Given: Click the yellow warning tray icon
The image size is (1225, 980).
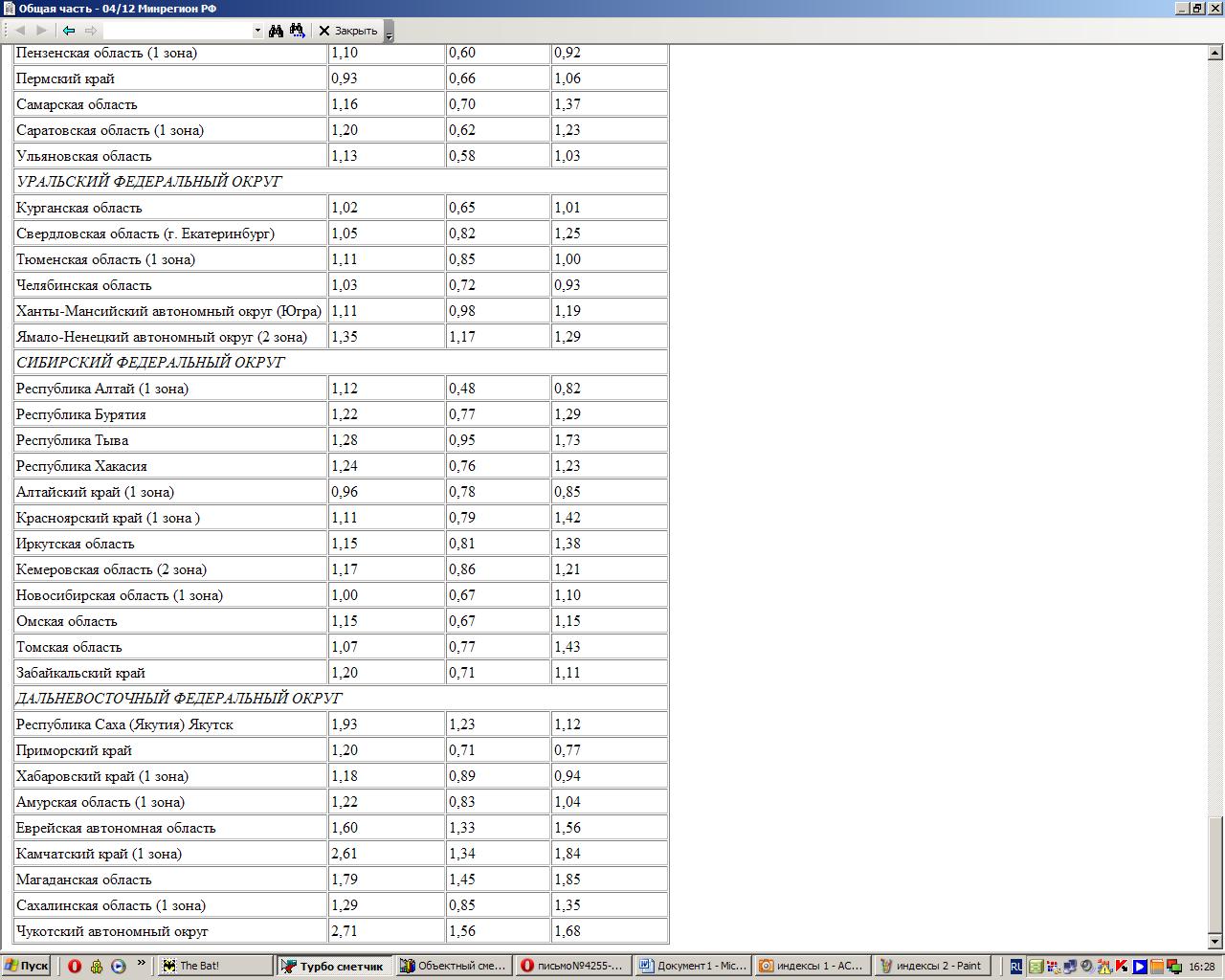Looking at the screenshot, I should tap(1104, 967).
